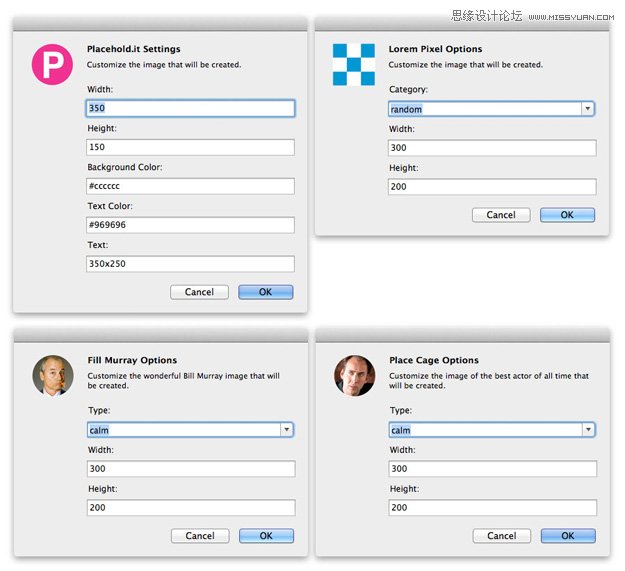Focus the Background Color field #cccccc
The image size is (625, 571).
tap(190, 186)
